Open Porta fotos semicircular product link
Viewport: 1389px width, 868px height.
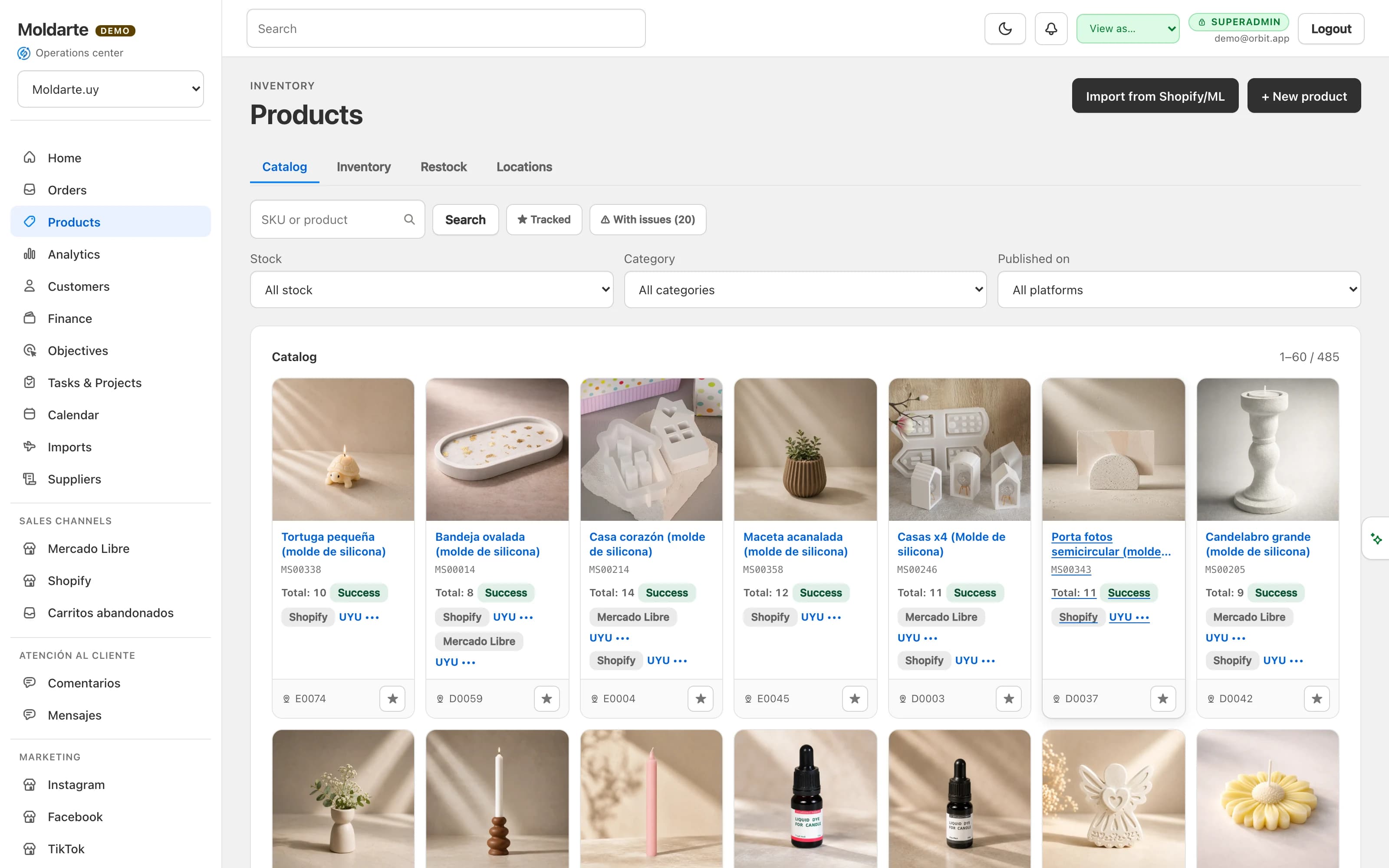[1111, 544]
